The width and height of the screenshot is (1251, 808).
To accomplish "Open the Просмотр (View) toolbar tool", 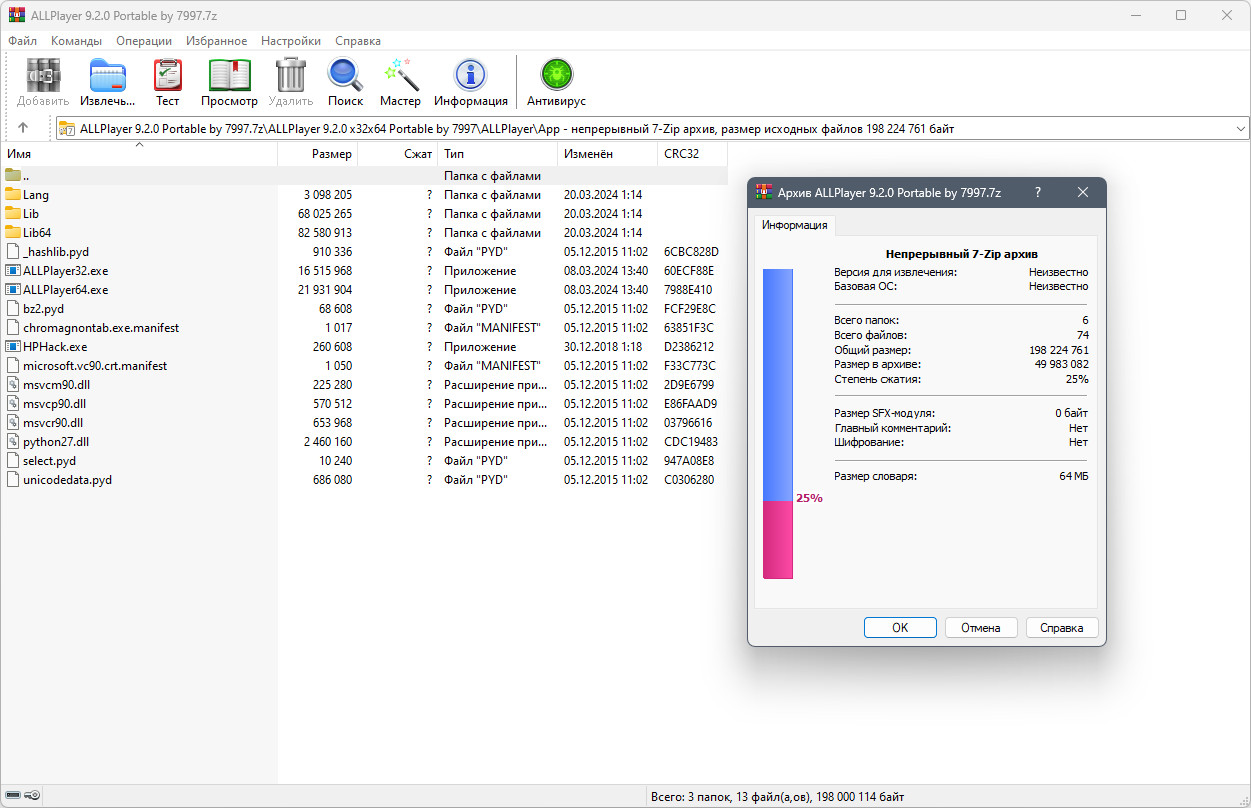I will coord(229,76).
